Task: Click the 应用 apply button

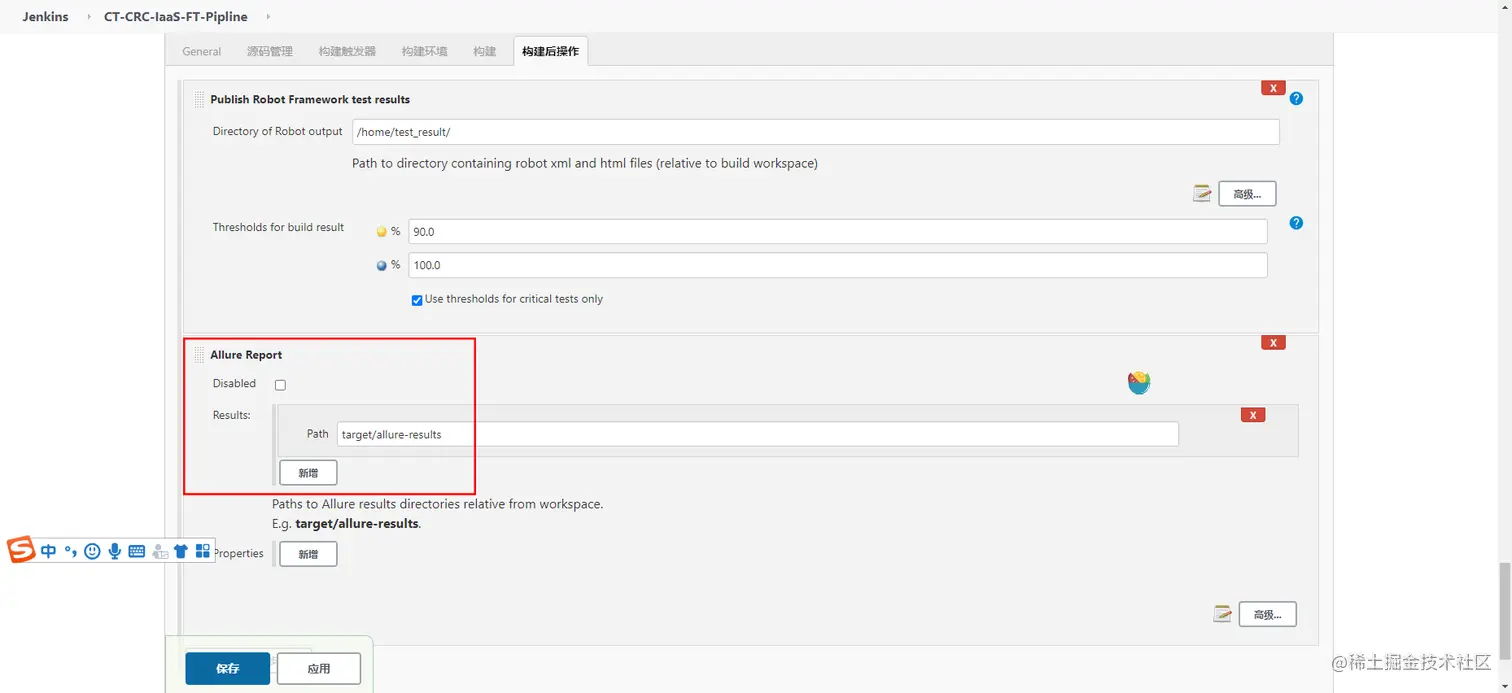Action: [x=319, y=668]
